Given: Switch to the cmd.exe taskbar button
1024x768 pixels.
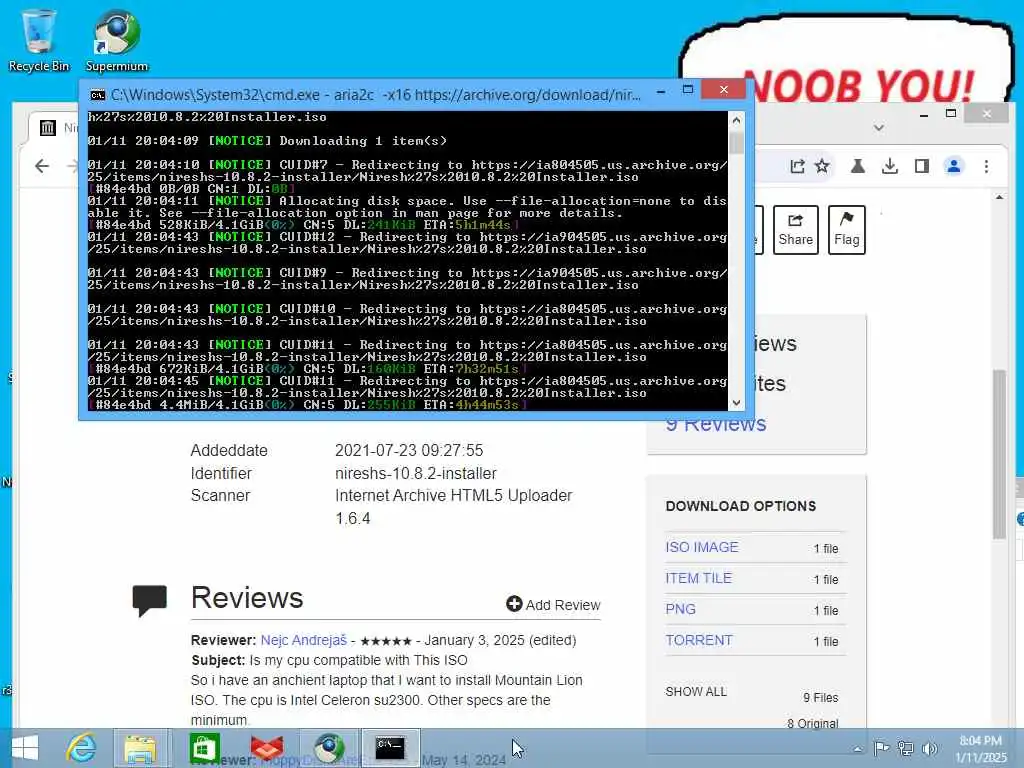Looking at the screenshot, I should (x=391, y=748).
